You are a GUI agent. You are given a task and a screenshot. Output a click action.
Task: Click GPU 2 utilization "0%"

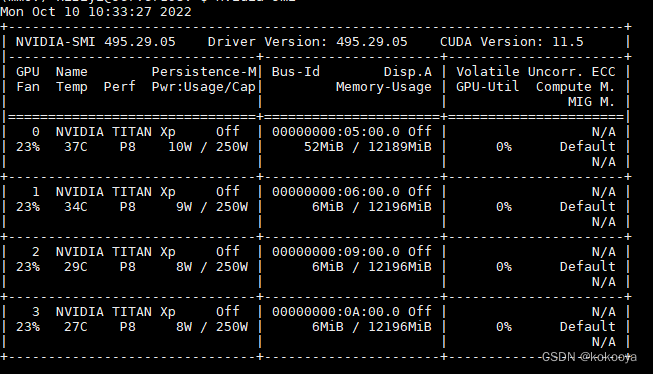point(503,267)
